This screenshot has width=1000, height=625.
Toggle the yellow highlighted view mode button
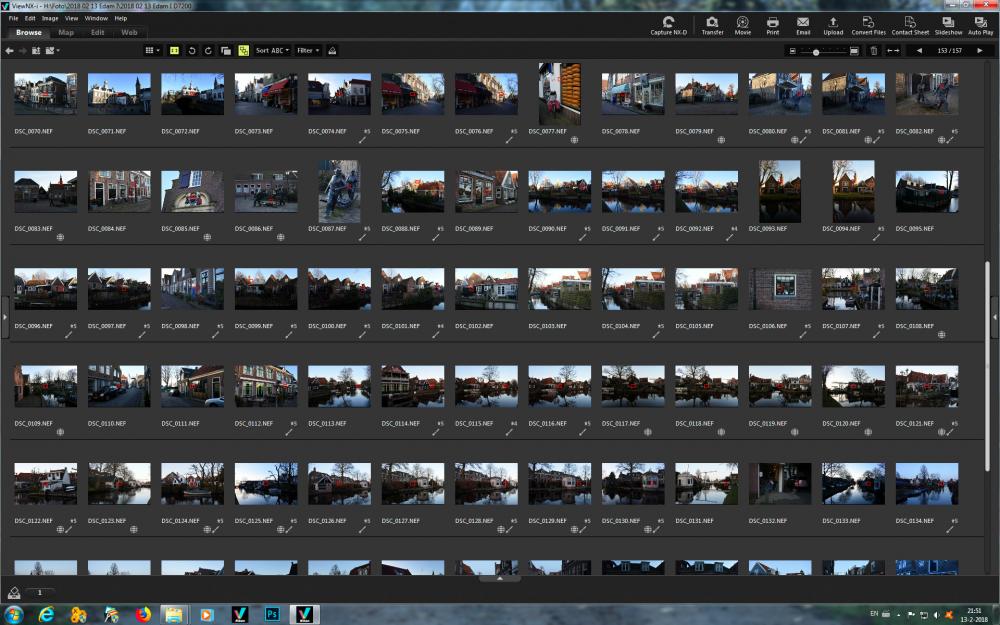174,50
